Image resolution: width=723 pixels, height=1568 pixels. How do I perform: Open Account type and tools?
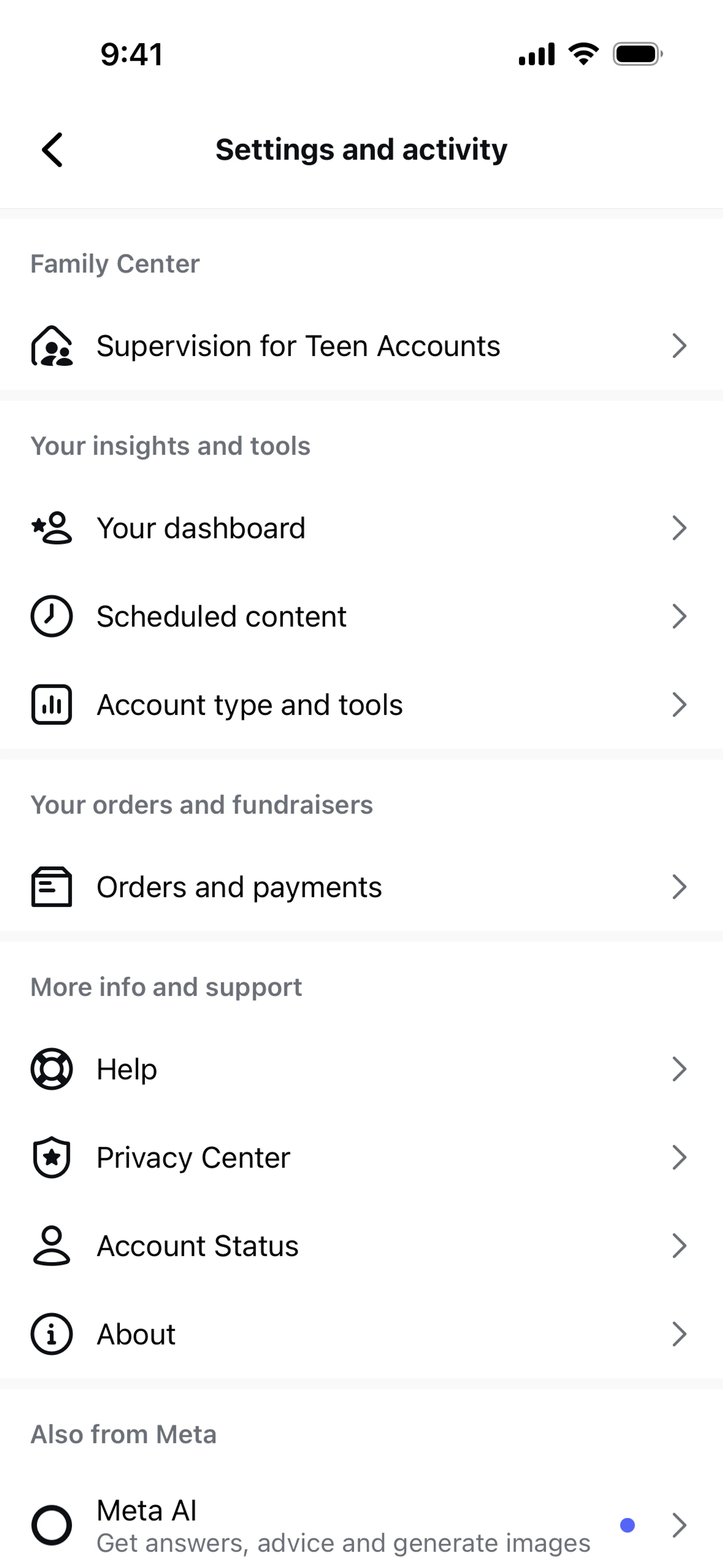pyautogui.click(x=250, y=704)
